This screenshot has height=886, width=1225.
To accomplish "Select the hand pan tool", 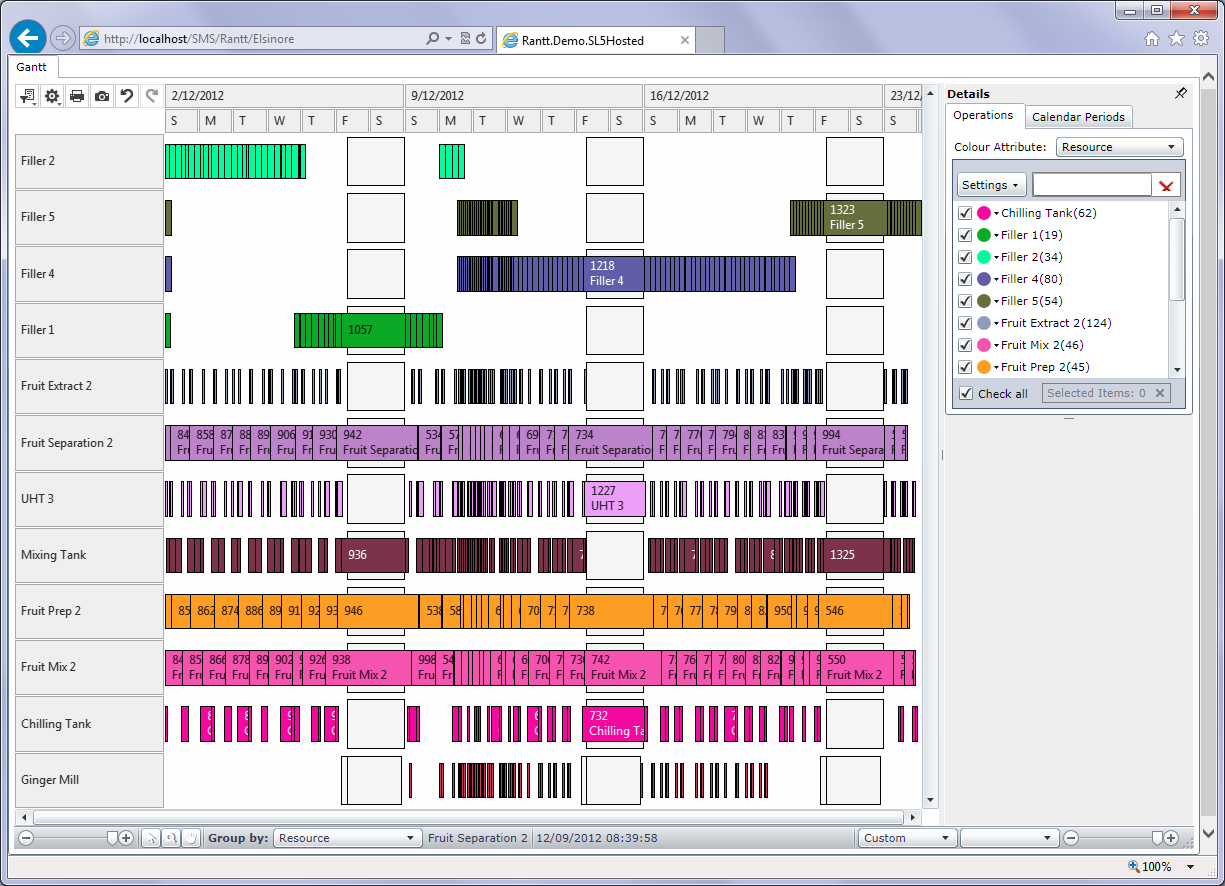I will pos(190,838).
